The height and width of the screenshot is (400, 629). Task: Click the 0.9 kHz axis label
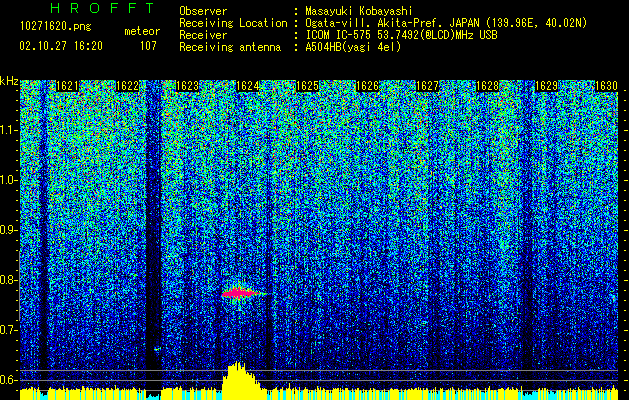(x=9, y=230)
